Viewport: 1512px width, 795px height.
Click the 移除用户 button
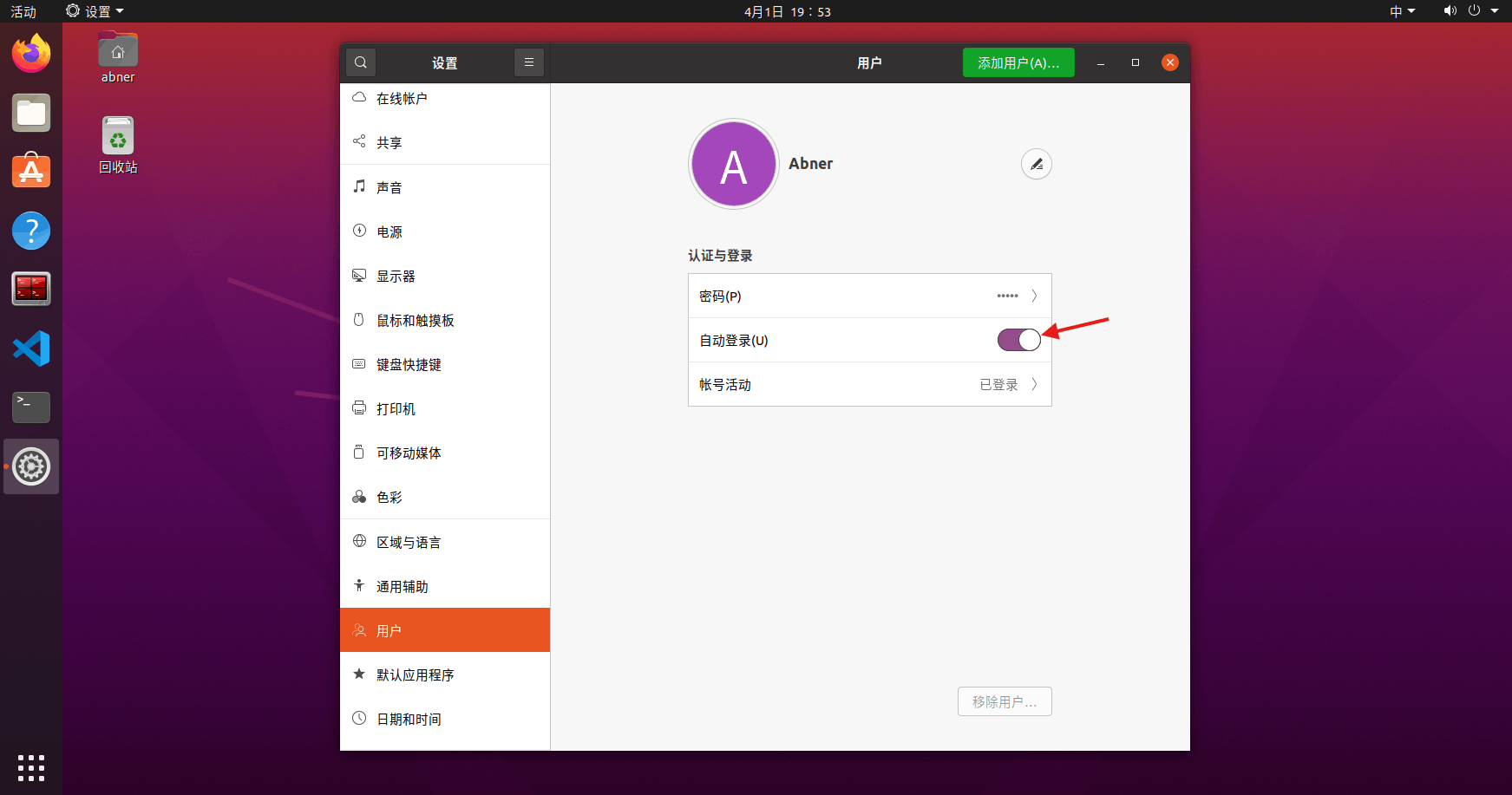click(x=1004, y=701)
